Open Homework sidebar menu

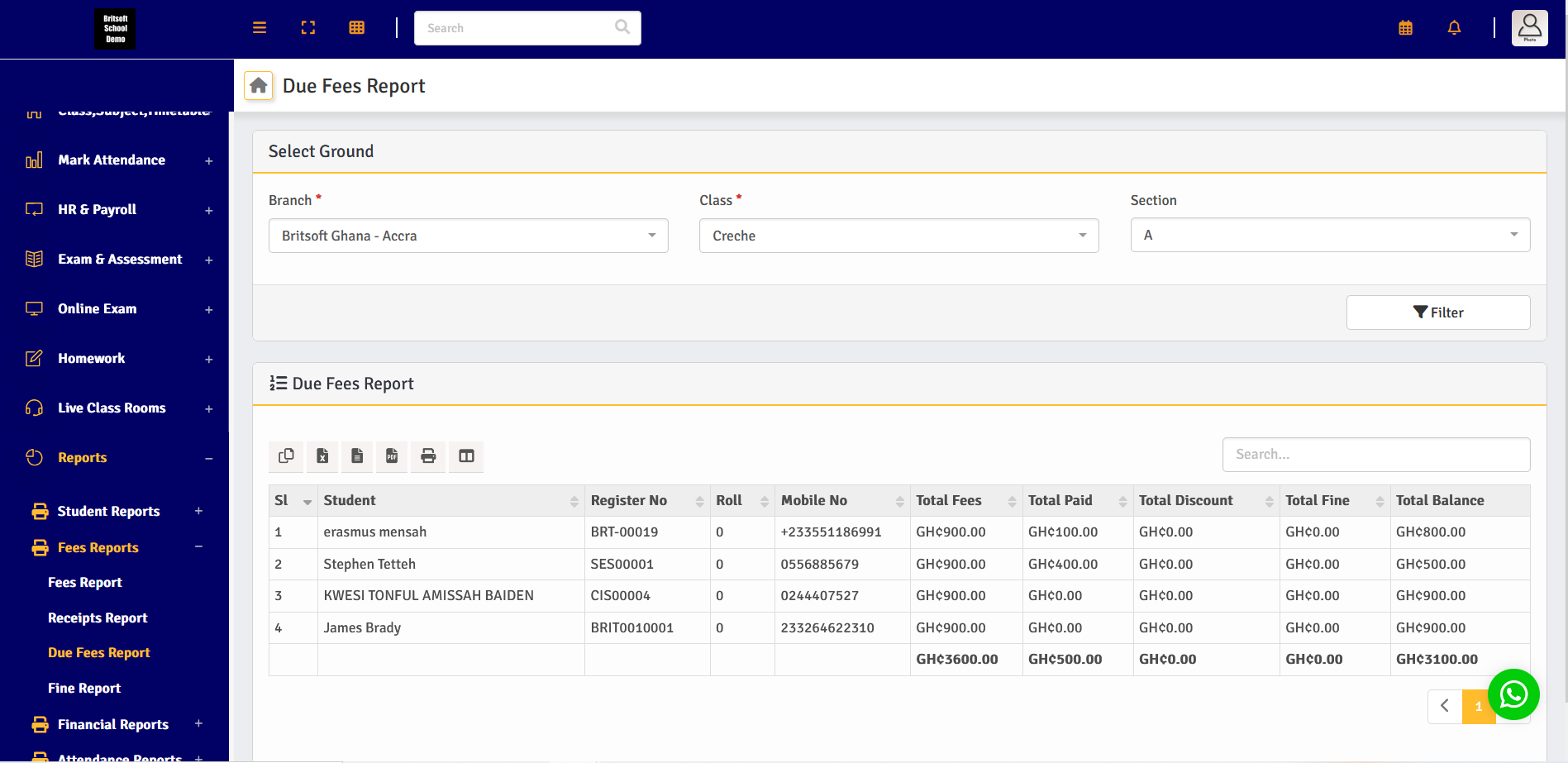pos(92,359)
